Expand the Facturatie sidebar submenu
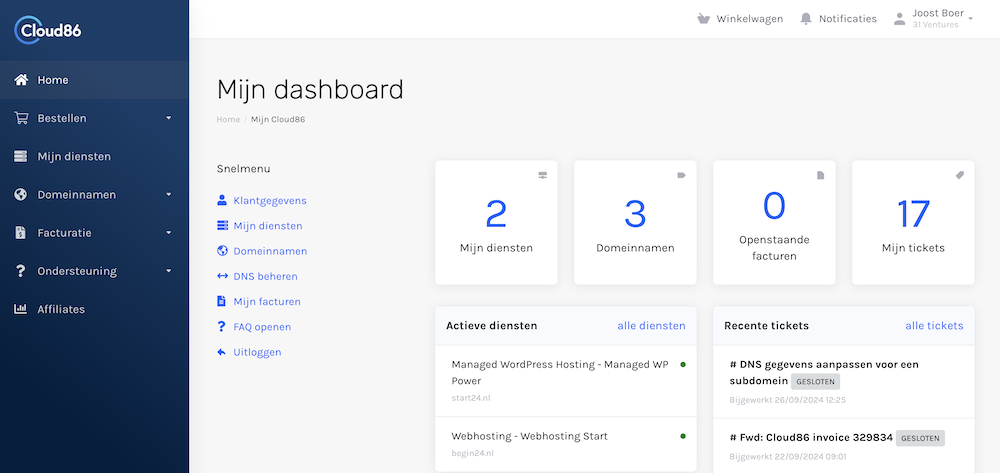This screenshot has width=1000, height=473. click(x=168, y=233)
